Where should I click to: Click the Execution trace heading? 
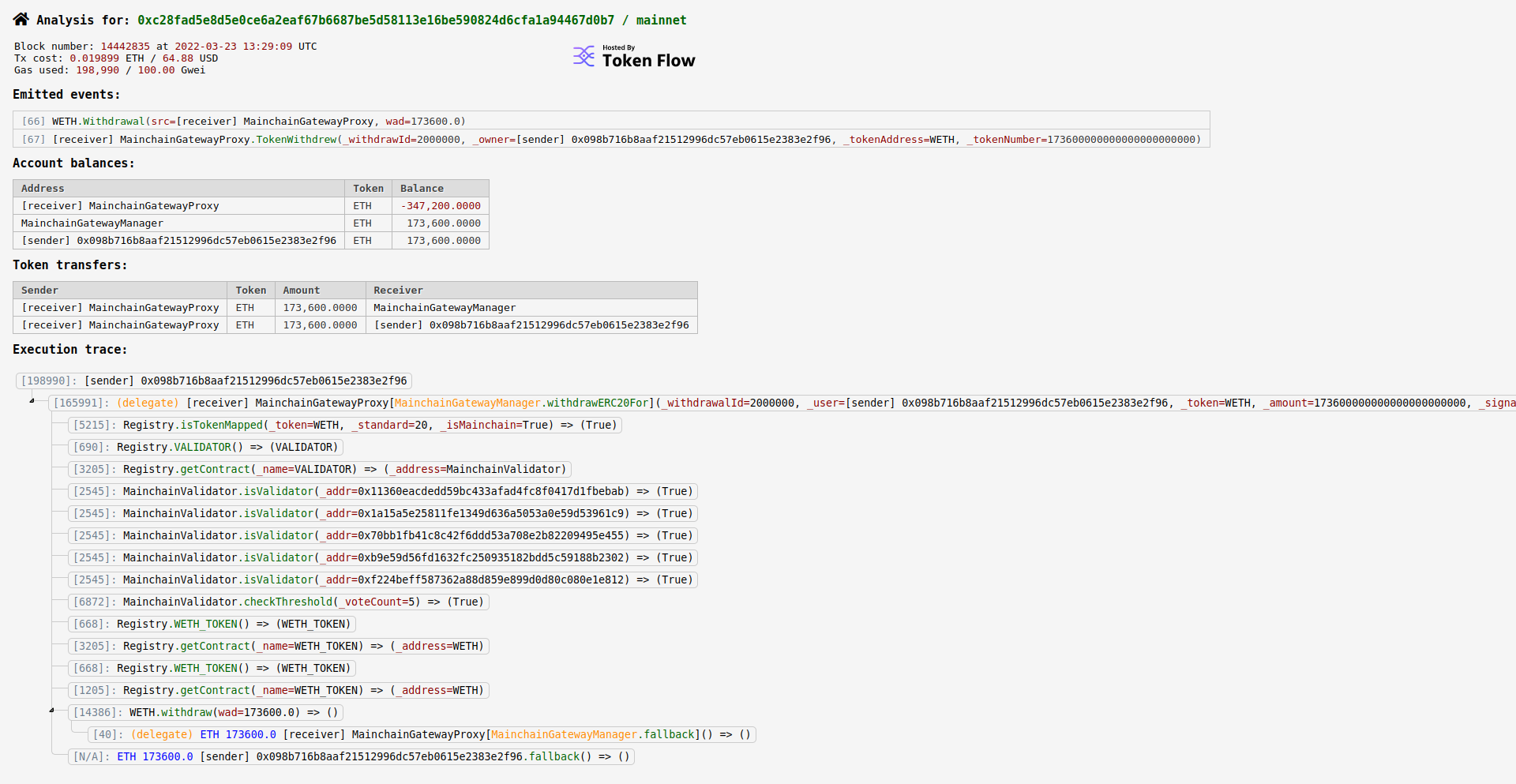click(x=69, y=349)
